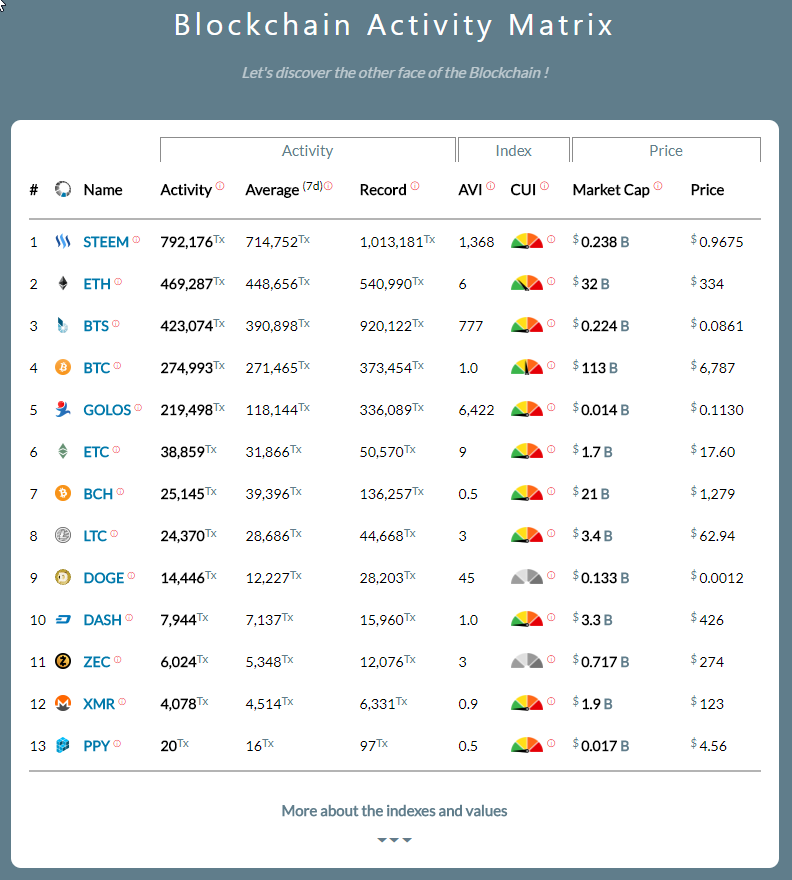Click the ZEC coin logo icon
792x880 pixels.
(63, 661)
